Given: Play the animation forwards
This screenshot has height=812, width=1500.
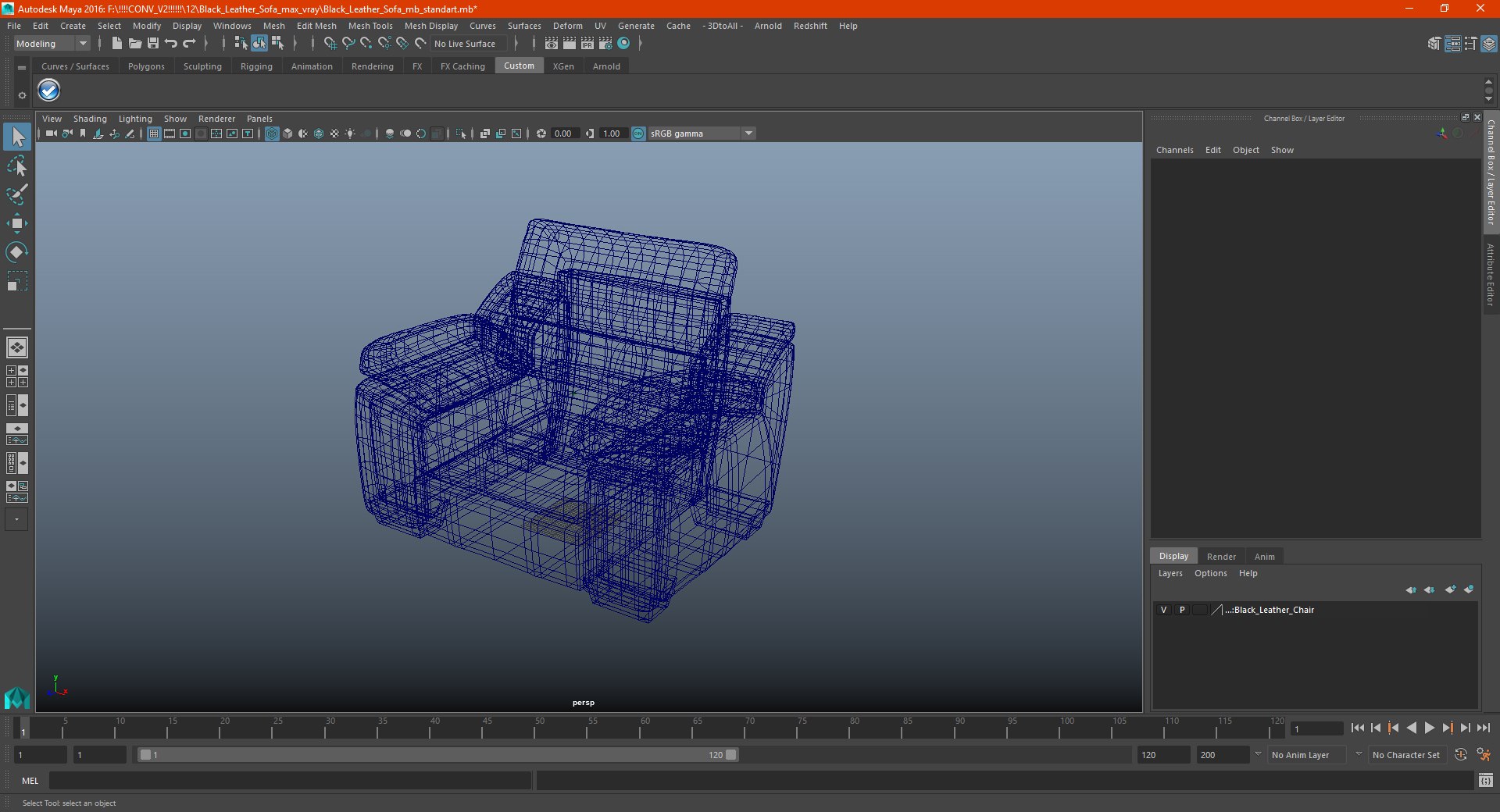Looking at the screenshot, I should tap(1430, 728).
